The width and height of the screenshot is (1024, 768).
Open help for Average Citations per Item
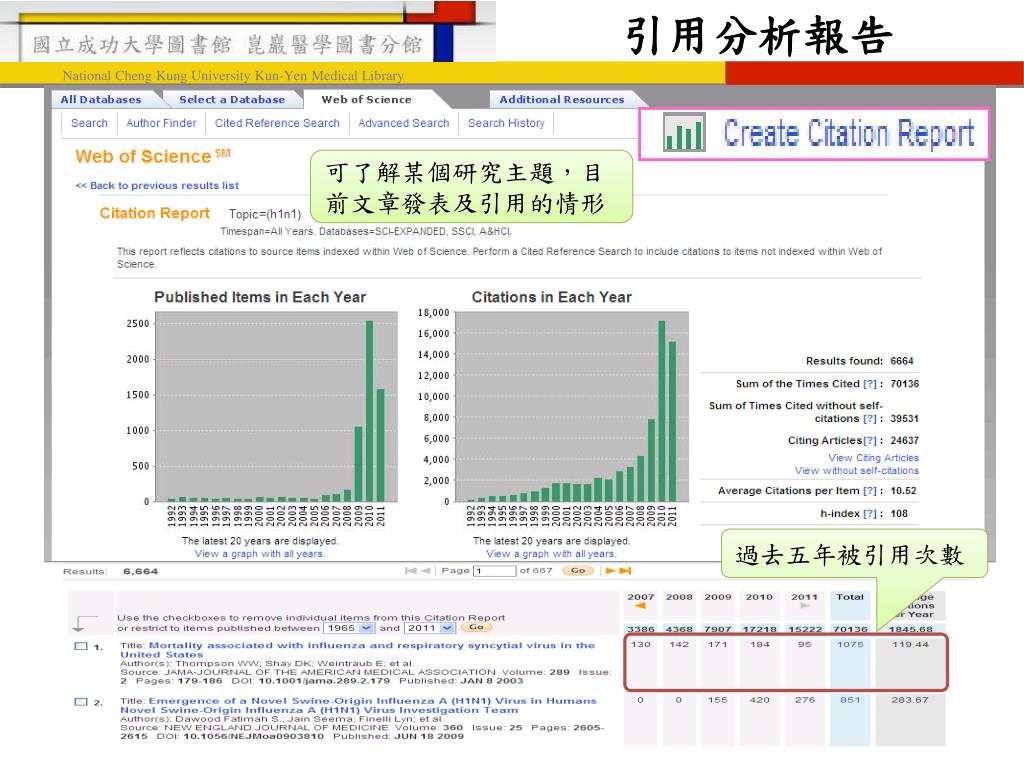(870, 491)
